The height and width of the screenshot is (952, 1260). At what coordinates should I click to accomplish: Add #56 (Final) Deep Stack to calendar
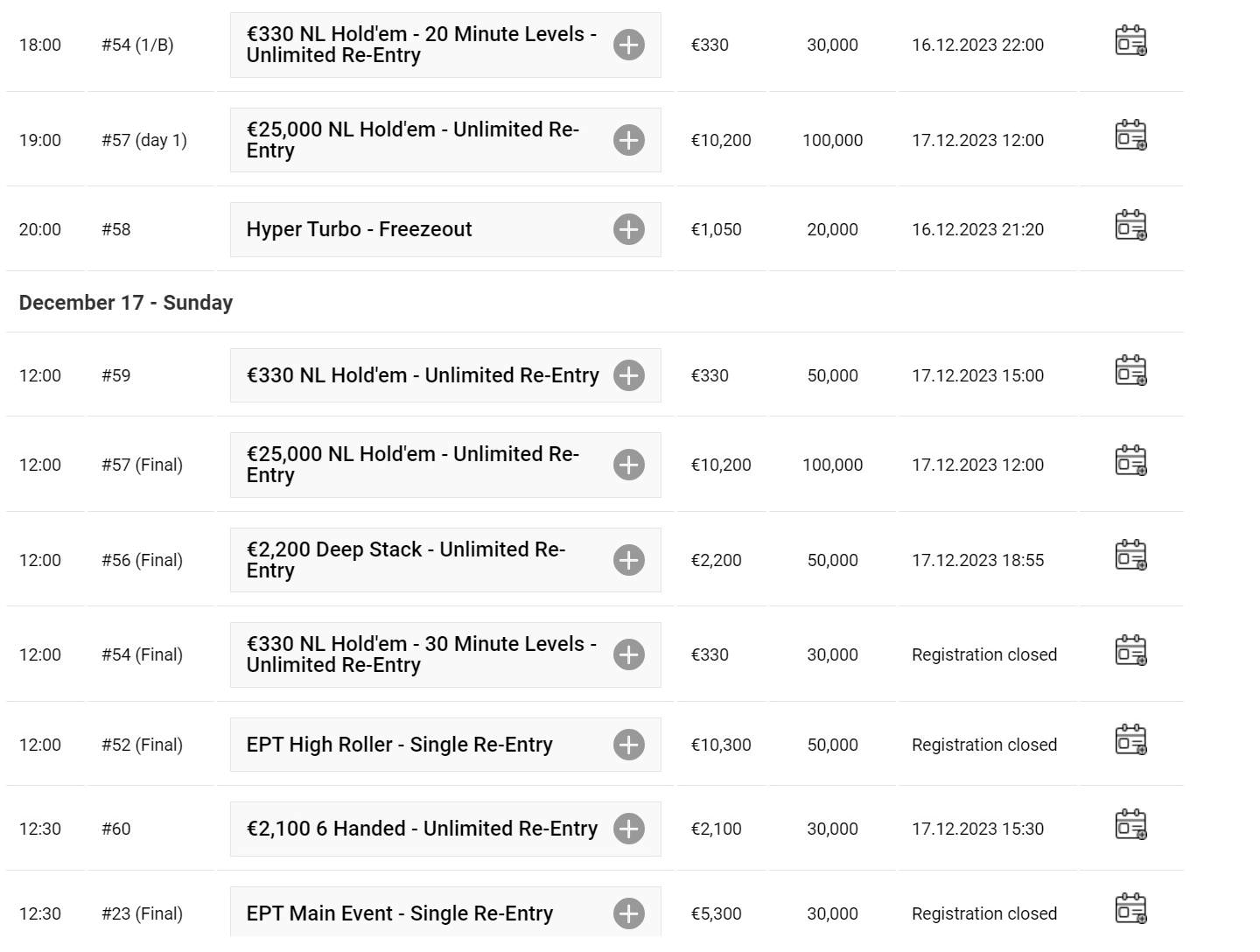pyautogui.click(x=1130, y=556)
